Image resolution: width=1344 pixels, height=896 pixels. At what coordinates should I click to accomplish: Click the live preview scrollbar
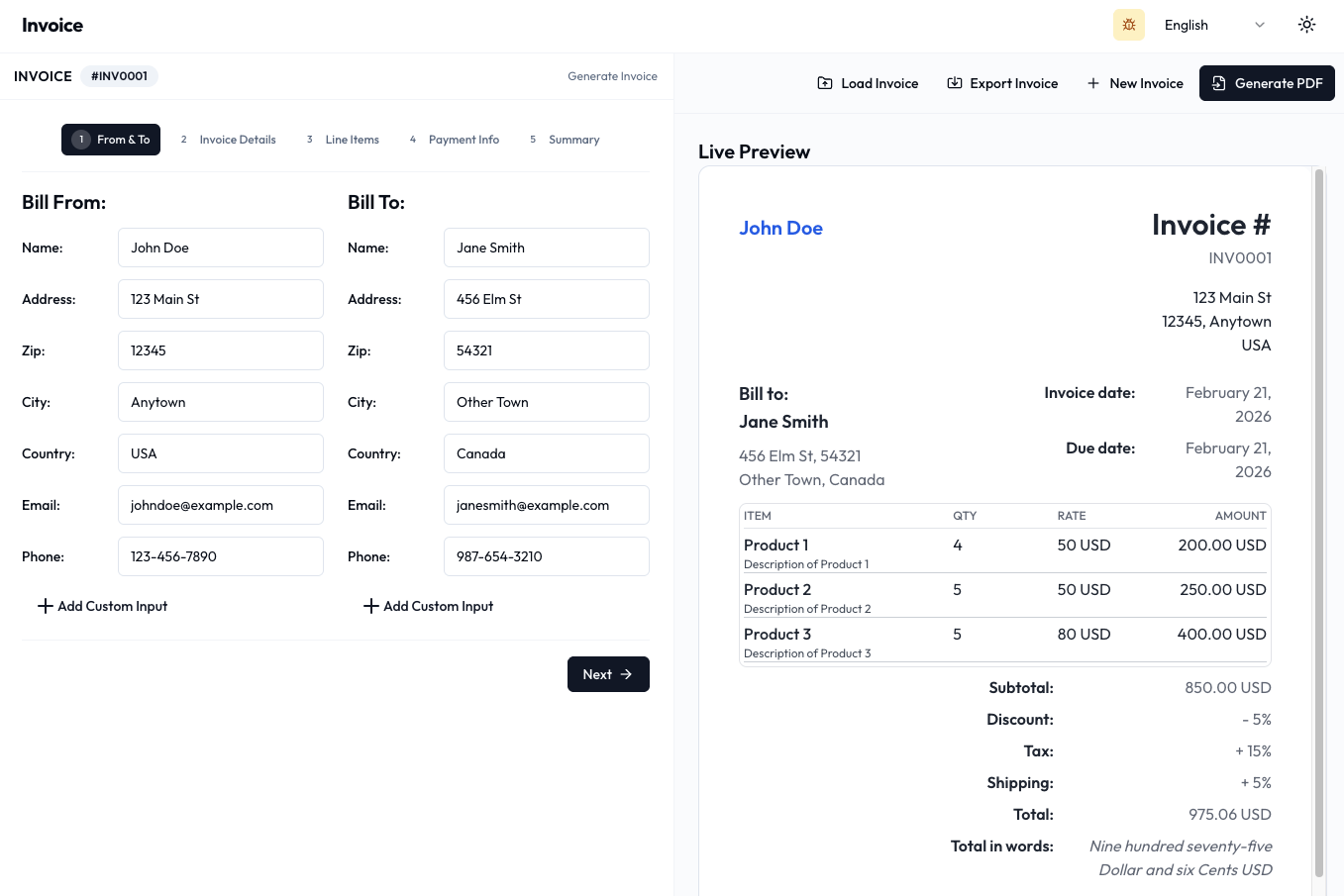coord(1318,523)
